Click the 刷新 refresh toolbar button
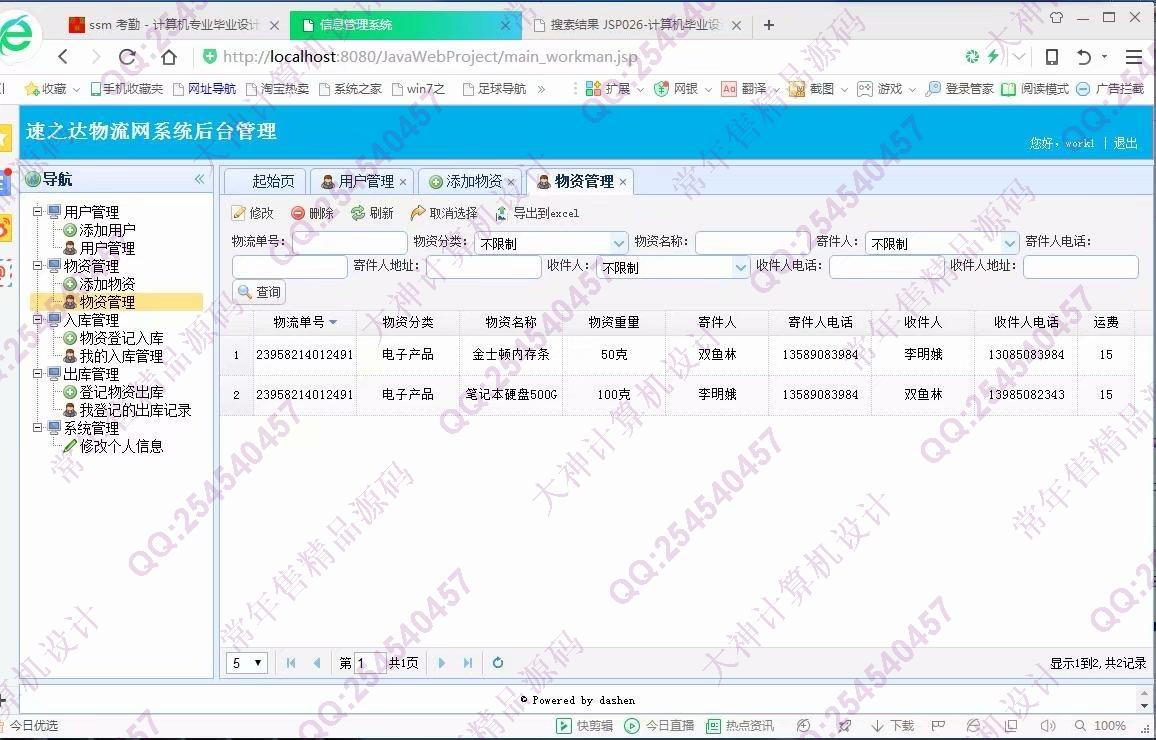The image size is (1156, 740). [372, 213]
